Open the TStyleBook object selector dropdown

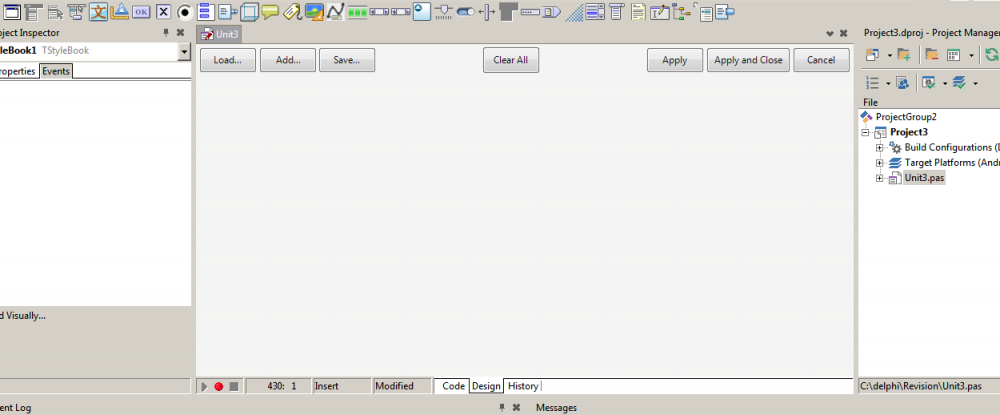click(x=184, y=52)
